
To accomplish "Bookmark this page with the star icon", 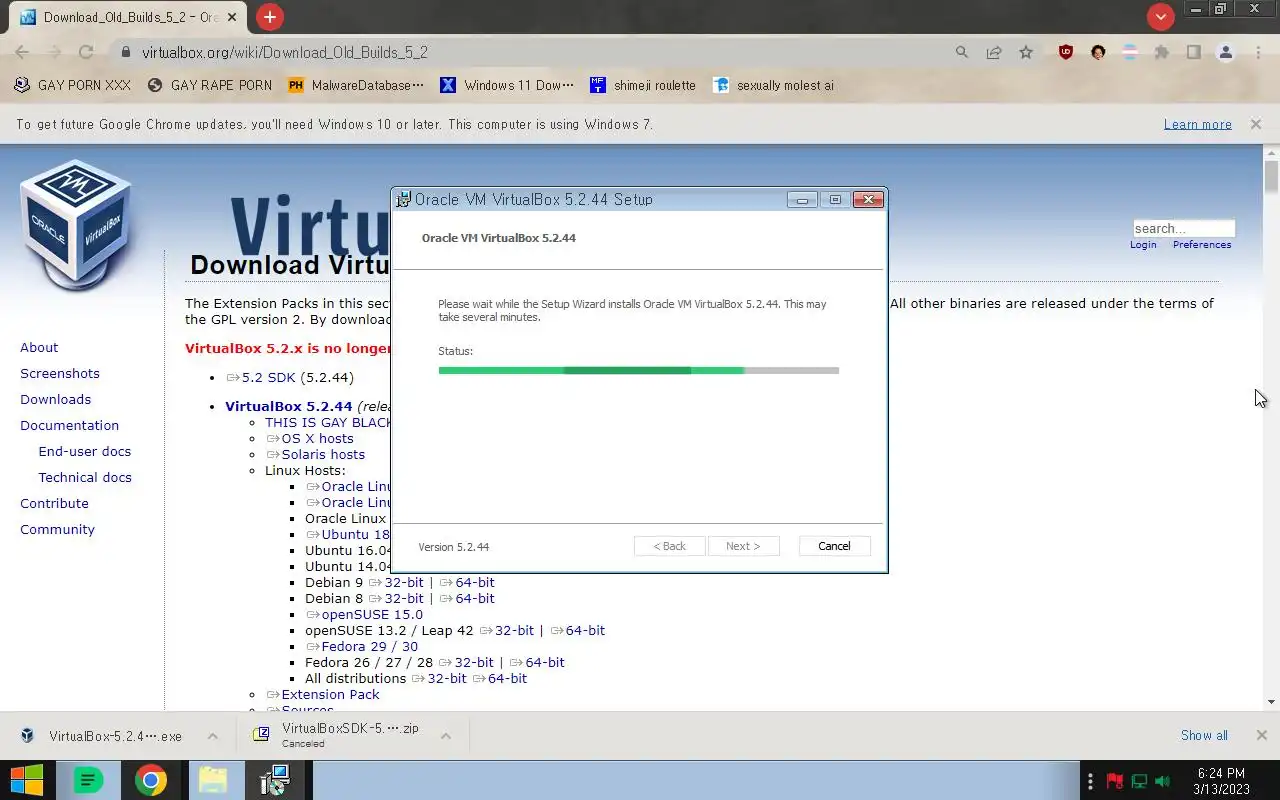I will (1026, 52).
